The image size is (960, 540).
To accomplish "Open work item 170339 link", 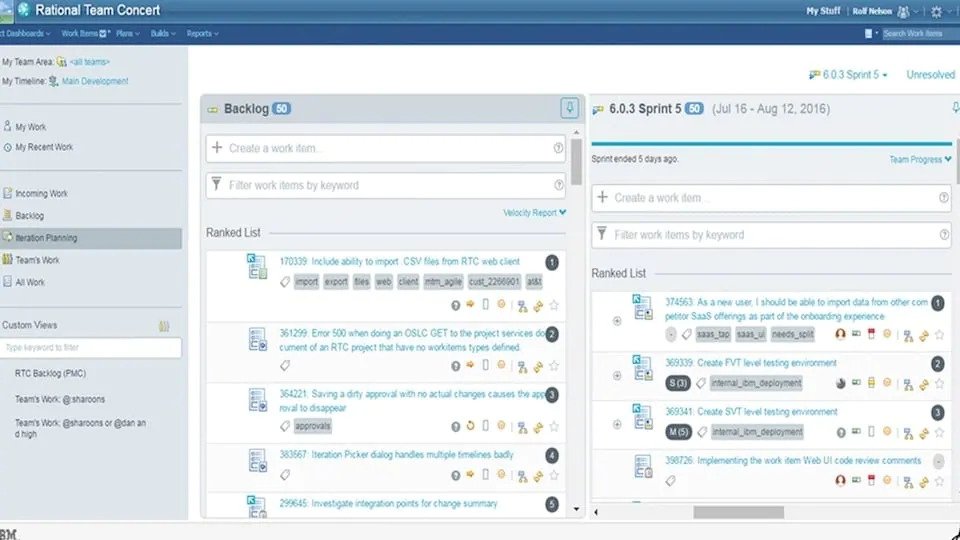I will pos(399,261).
